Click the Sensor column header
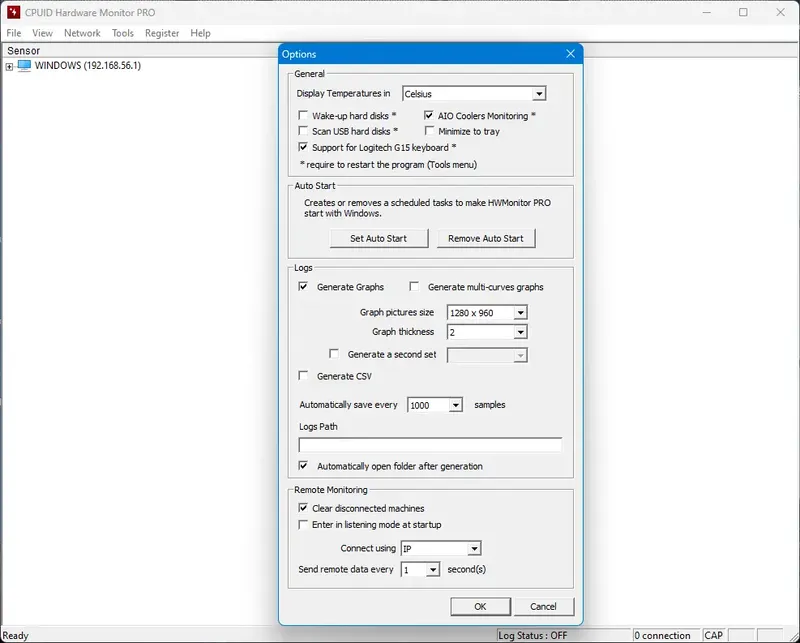800x643 pixels. (x=23, y=51)
